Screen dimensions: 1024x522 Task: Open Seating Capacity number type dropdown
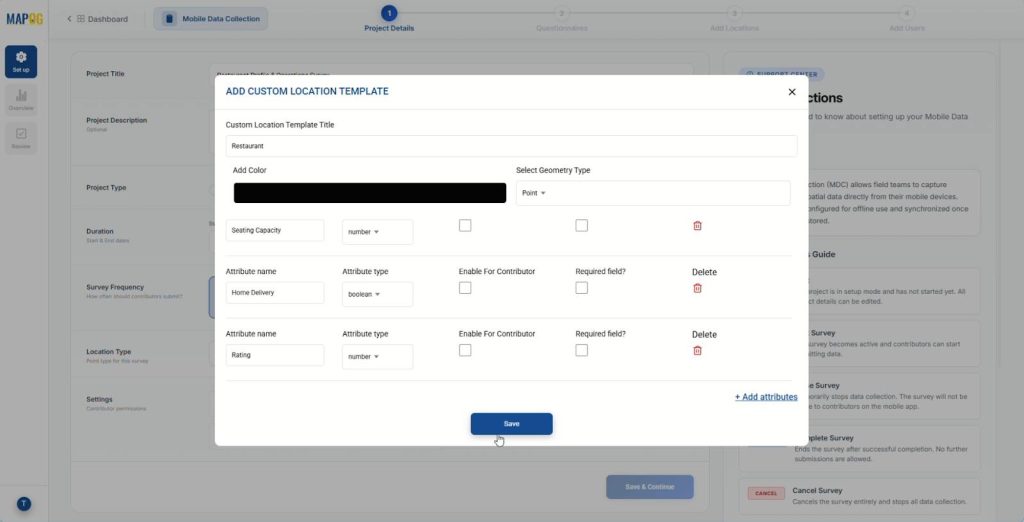(377, 232)
